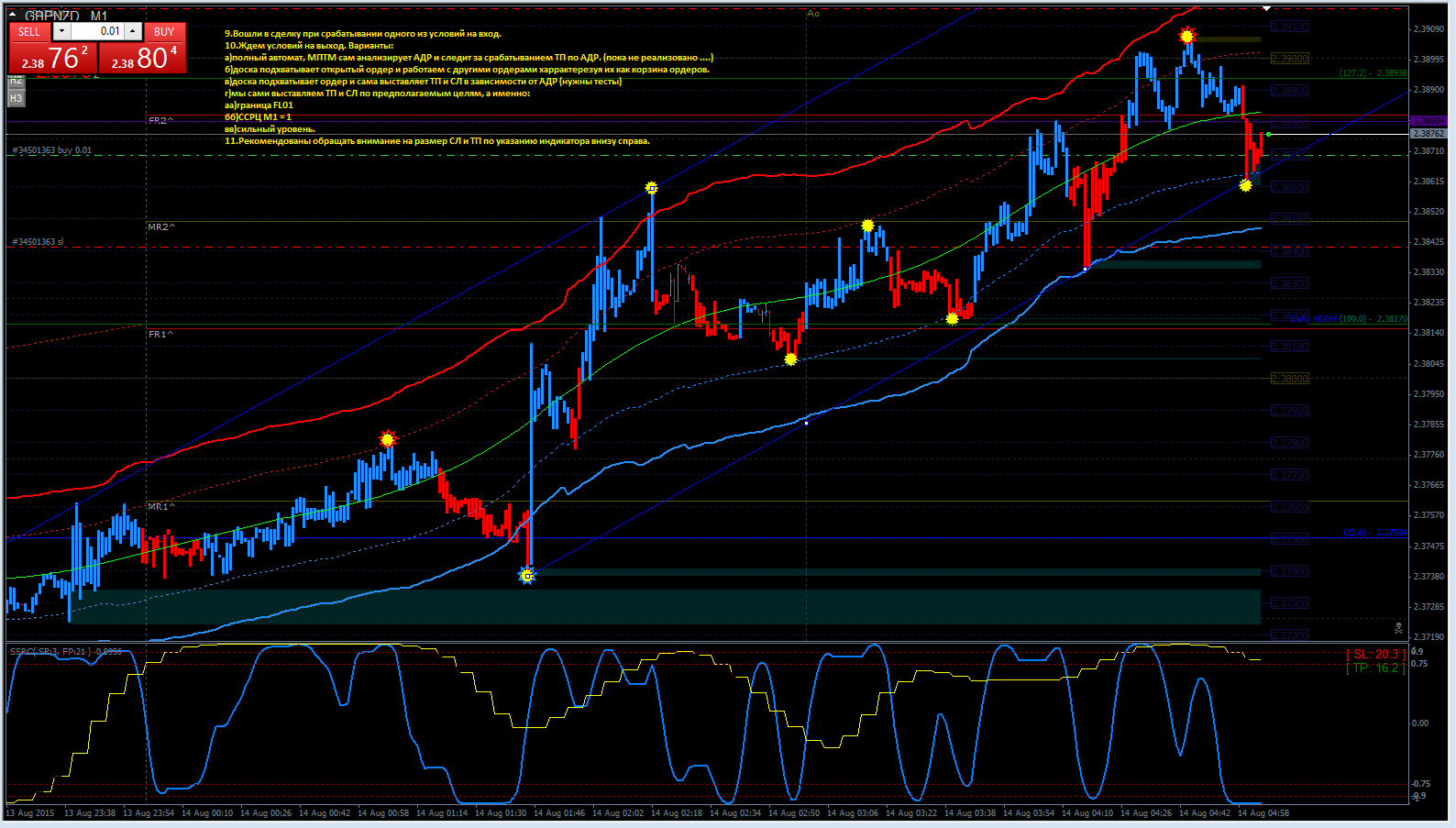Click the current price tag 2.38762
The height and width of the screenshot is (828, 1456).
pos(1428,134)
